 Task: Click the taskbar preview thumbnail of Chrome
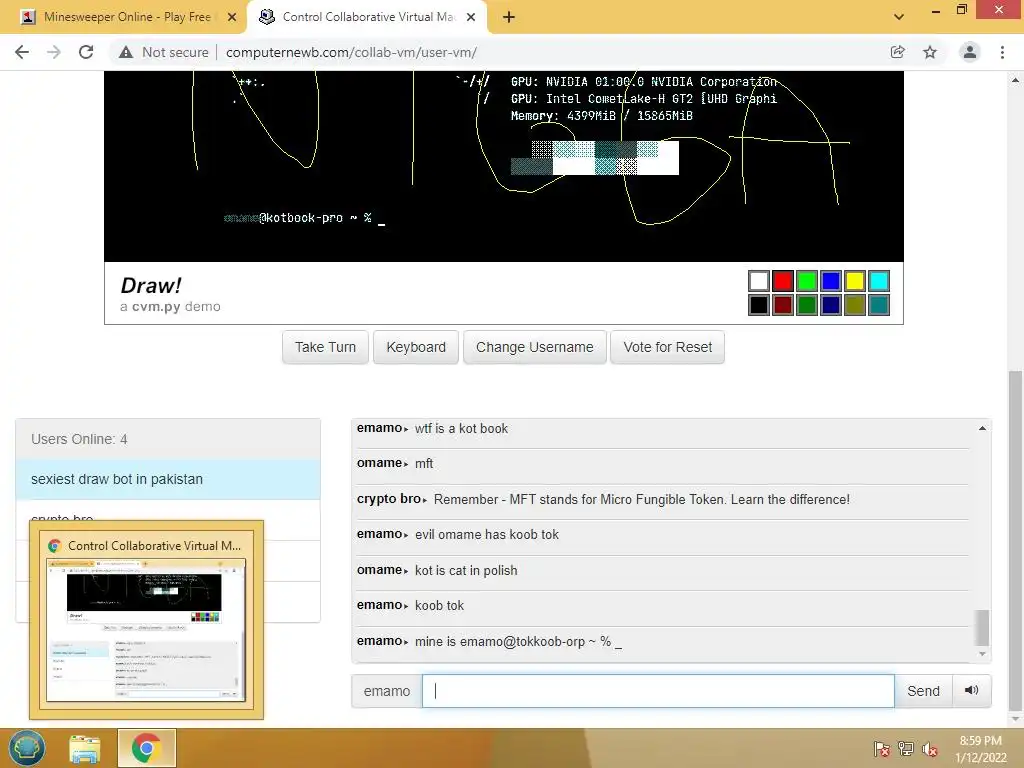pos(146,630)
